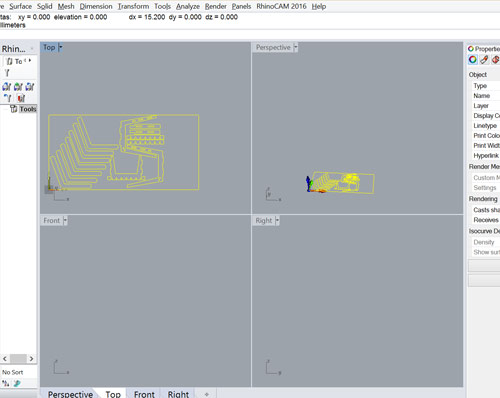
Task: Click the blue-arrow tool icon in second row
Action: 7,98
